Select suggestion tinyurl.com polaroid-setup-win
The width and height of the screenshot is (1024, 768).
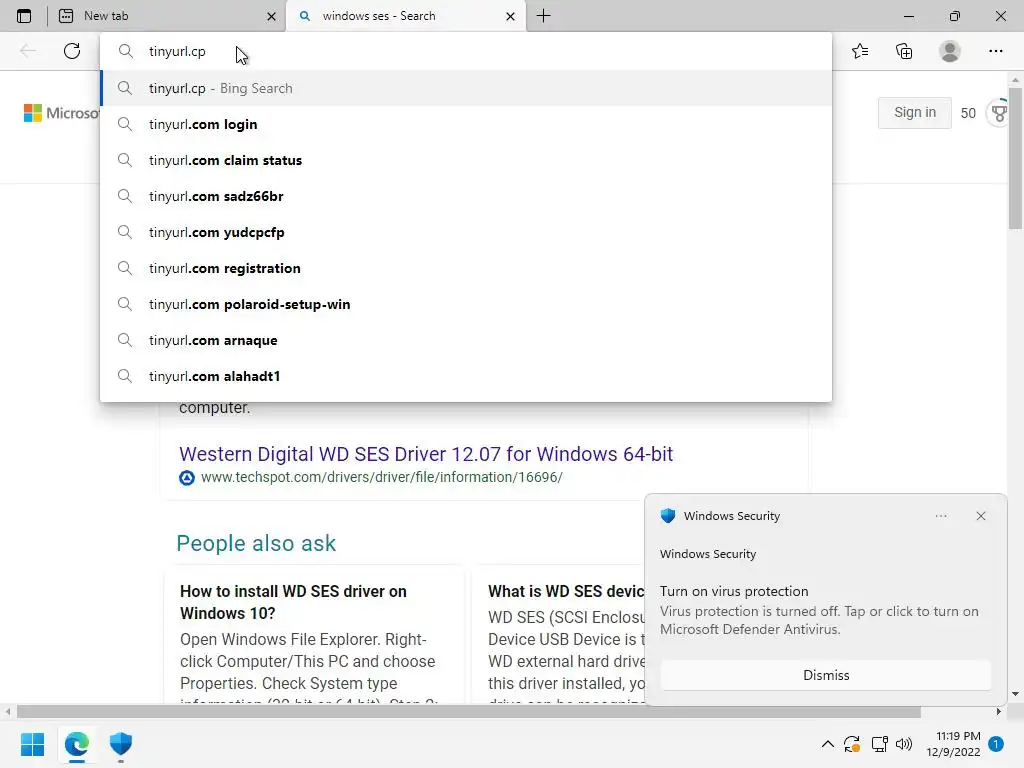point(466,304)
